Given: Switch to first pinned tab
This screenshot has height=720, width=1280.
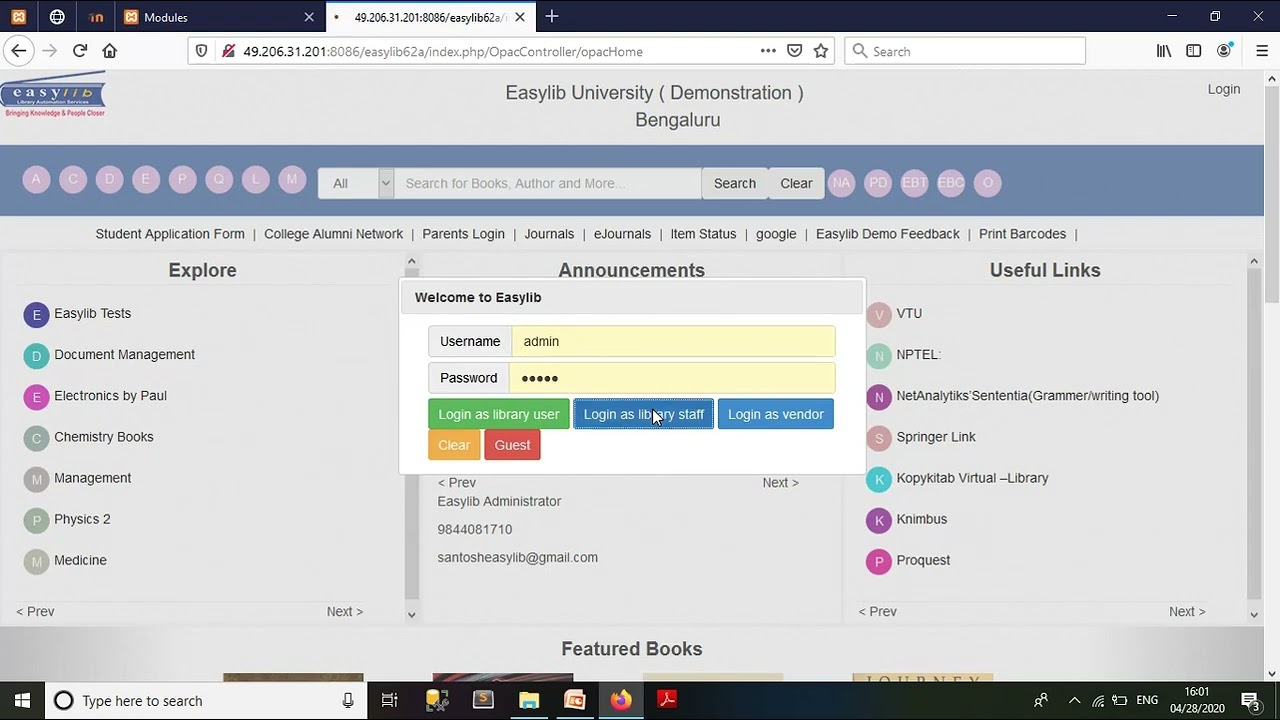Looking at the screenshot, I should pos(19,17).
